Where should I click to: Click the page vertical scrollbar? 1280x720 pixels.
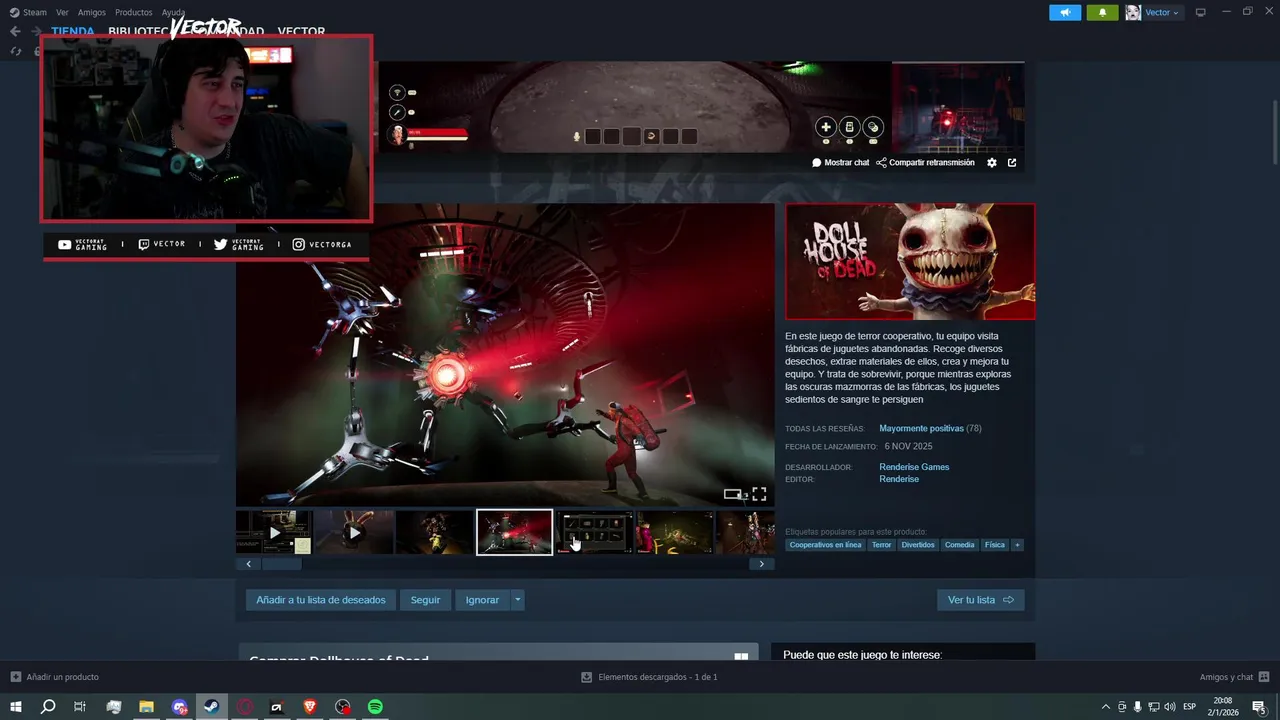1275,133
